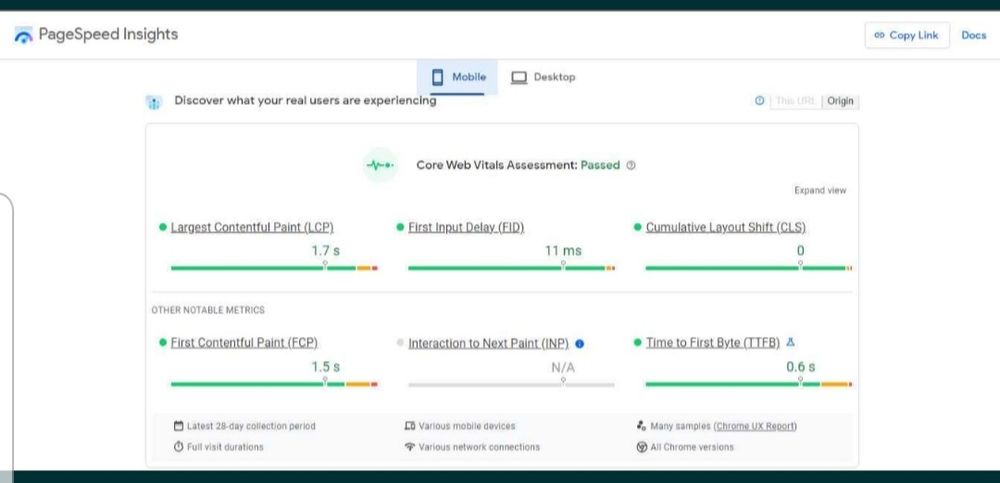Click the gray status dot beside INP
Screen dimensions: 1000x483
(401, 343)
